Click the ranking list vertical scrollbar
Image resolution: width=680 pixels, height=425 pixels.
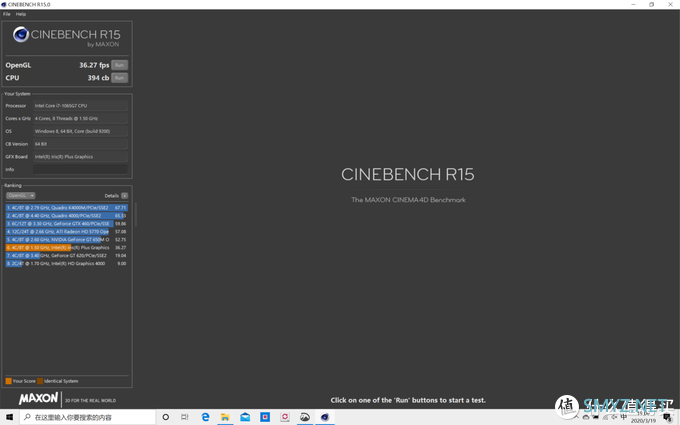(x=136, y=214)
